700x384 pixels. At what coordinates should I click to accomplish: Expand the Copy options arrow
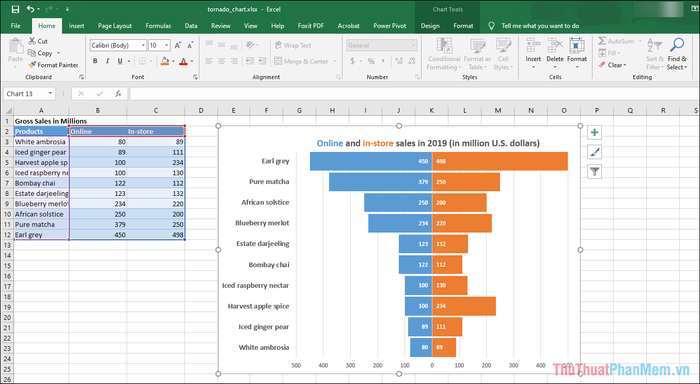[x=58, y=53]
